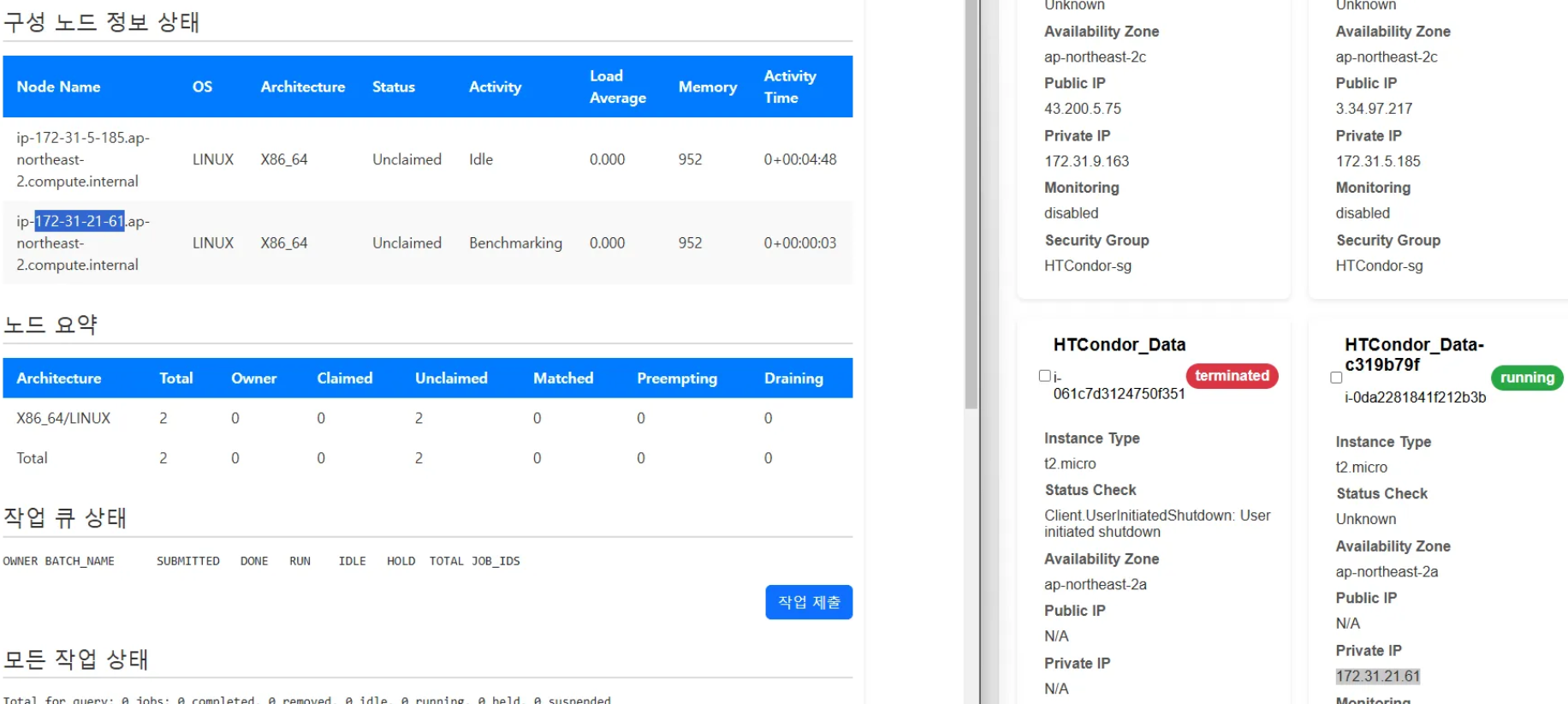Click instance ID i-0da2281841f212b3b
The width and height of the screenshot is (1568, 704).
pos(1415,397)
